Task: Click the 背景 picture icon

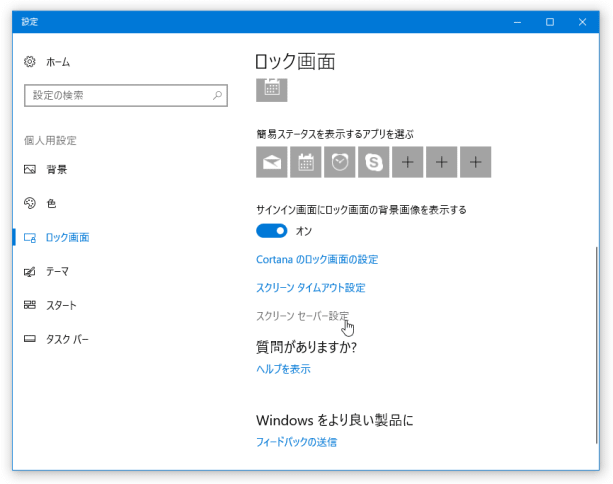Action: click(30, 169)
